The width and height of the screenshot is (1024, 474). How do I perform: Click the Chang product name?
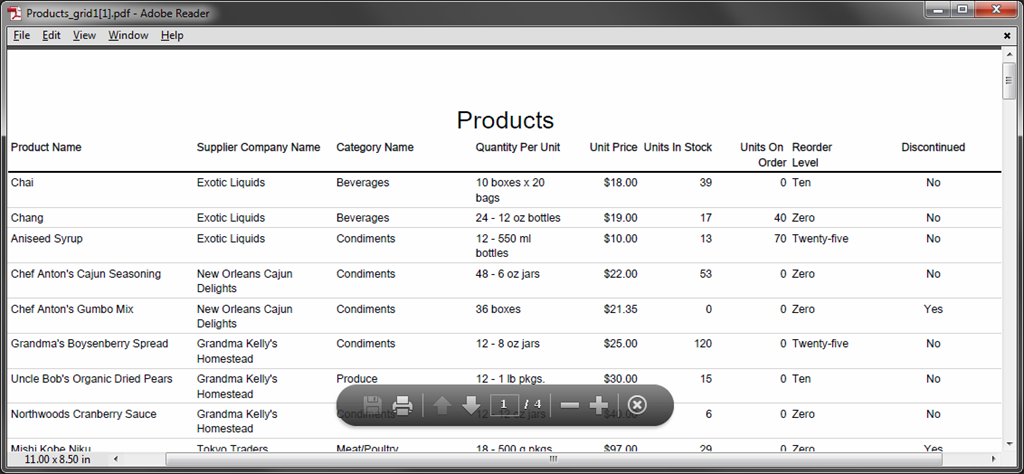[x=27, y=218]
